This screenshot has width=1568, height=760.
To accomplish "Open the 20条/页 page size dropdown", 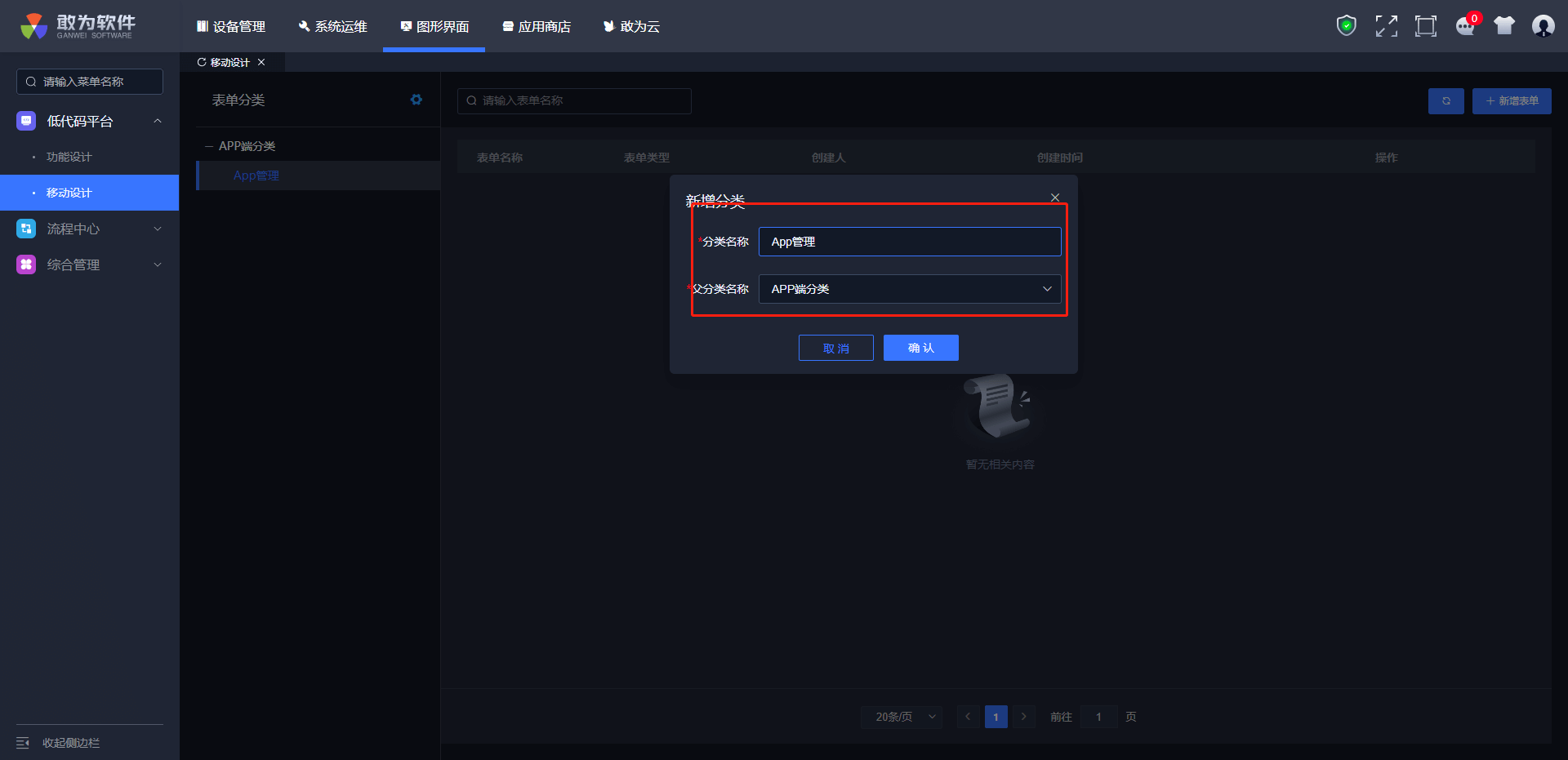I will coord(902,717).
